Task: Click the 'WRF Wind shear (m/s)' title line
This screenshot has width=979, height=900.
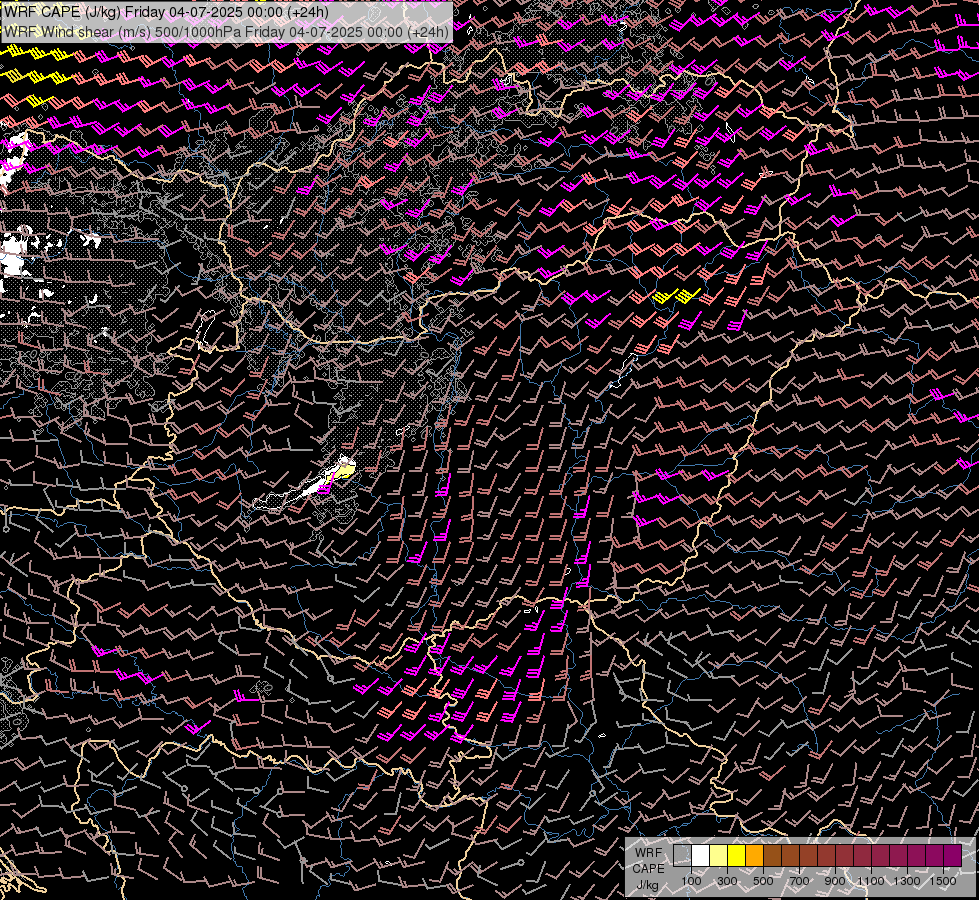Action: pyautogui.click(x=226, y=32)
